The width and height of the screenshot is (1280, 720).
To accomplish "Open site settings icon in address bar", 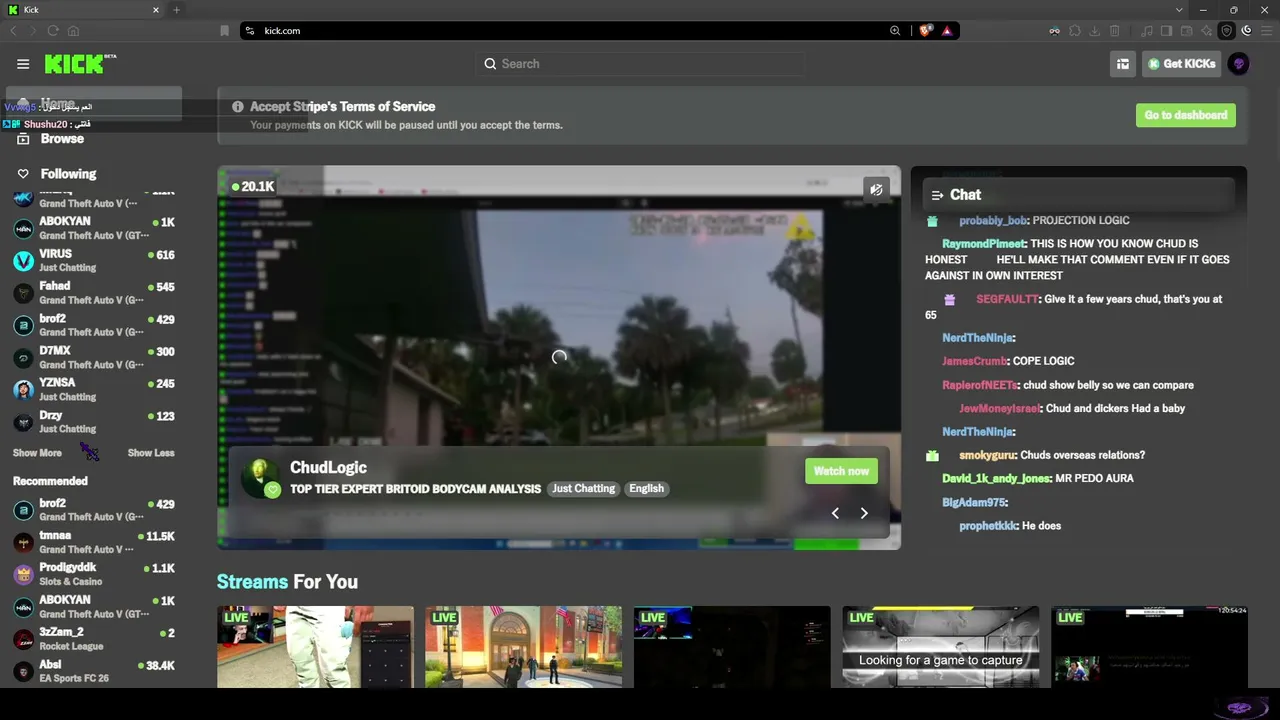I will point(250,31).
